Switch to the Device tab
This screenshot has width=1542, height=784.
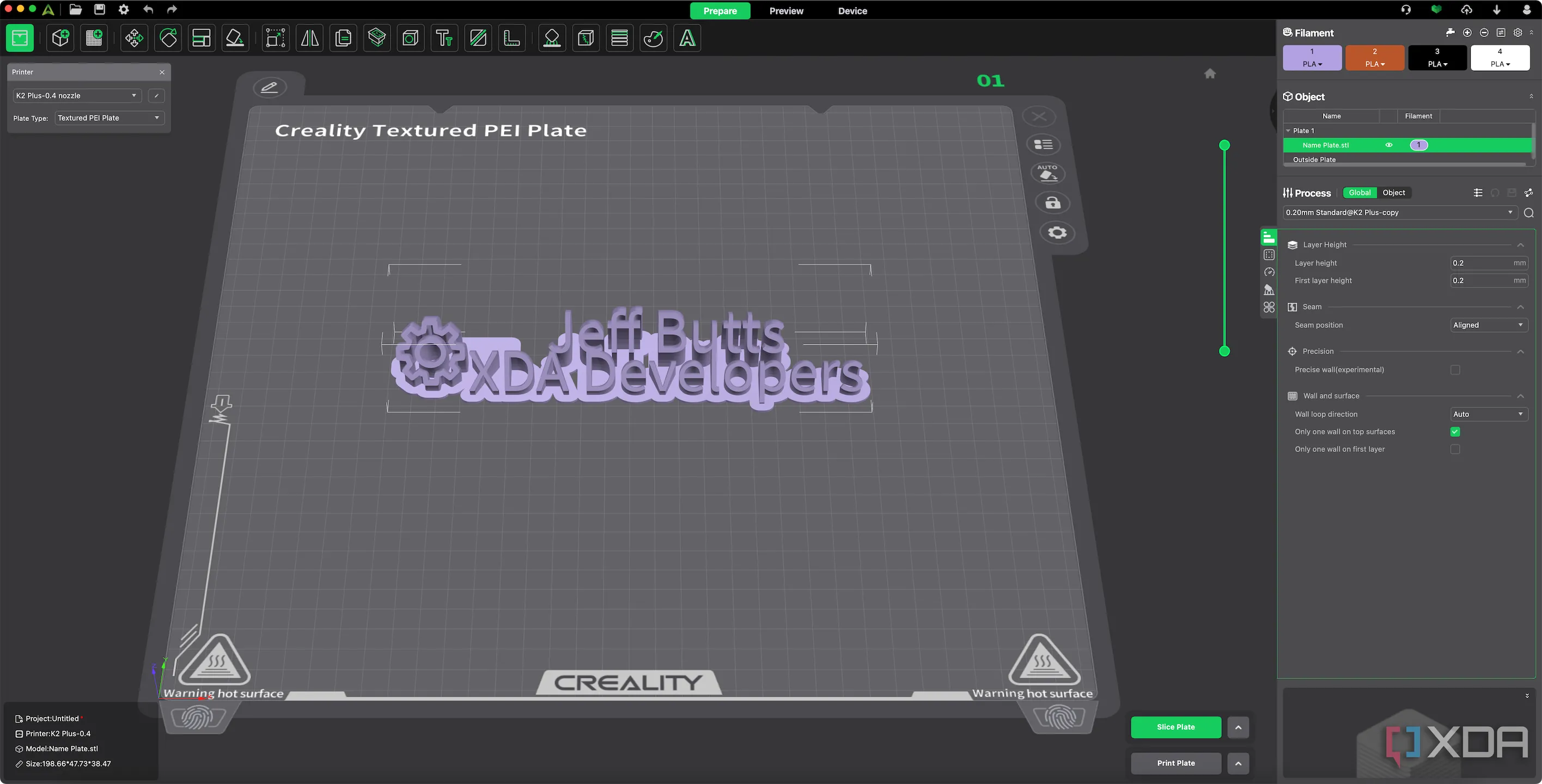[x=852, y=11]
